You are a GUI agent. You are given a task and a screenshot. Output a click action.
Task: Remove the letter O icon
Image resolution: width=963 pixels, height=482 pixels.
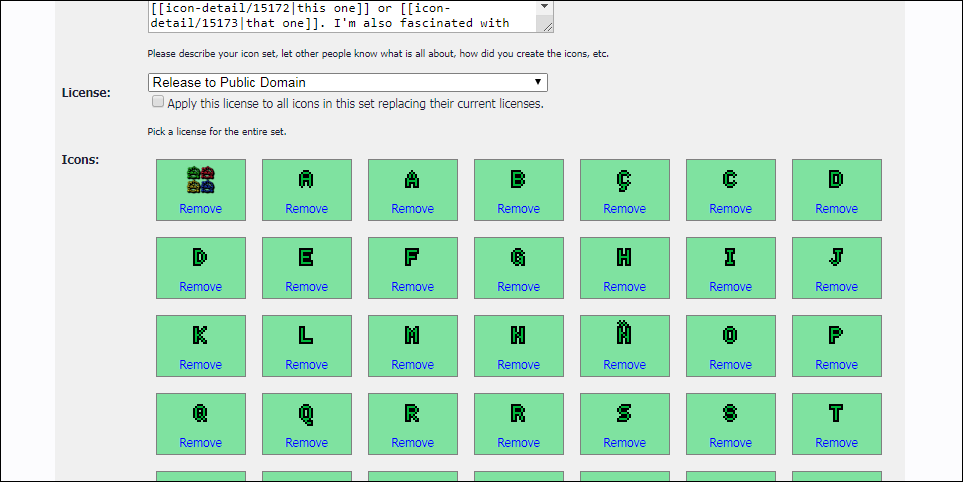pyautogui.click(x=730, y=365)
